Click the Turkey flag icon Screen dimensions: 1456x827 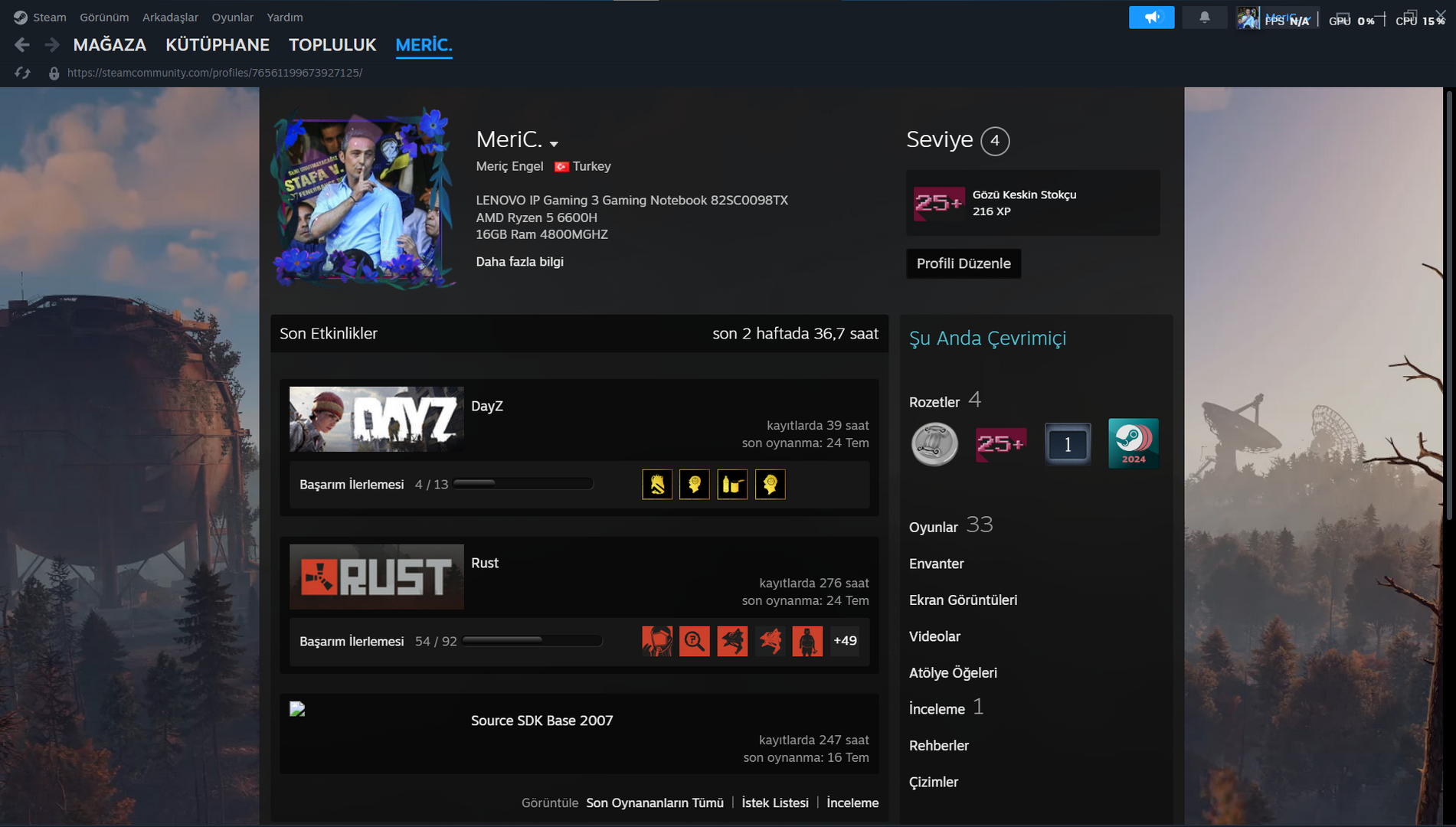561,167
